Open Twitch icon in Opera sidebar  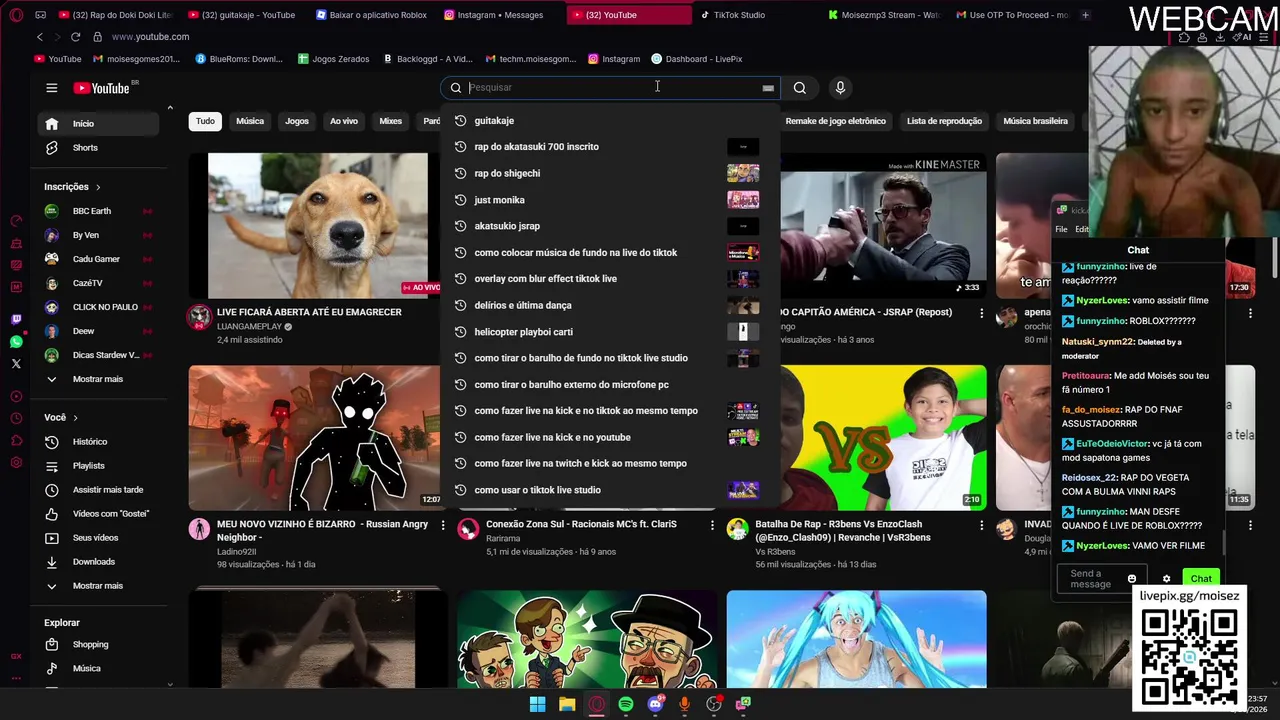(x=16, y=320)
